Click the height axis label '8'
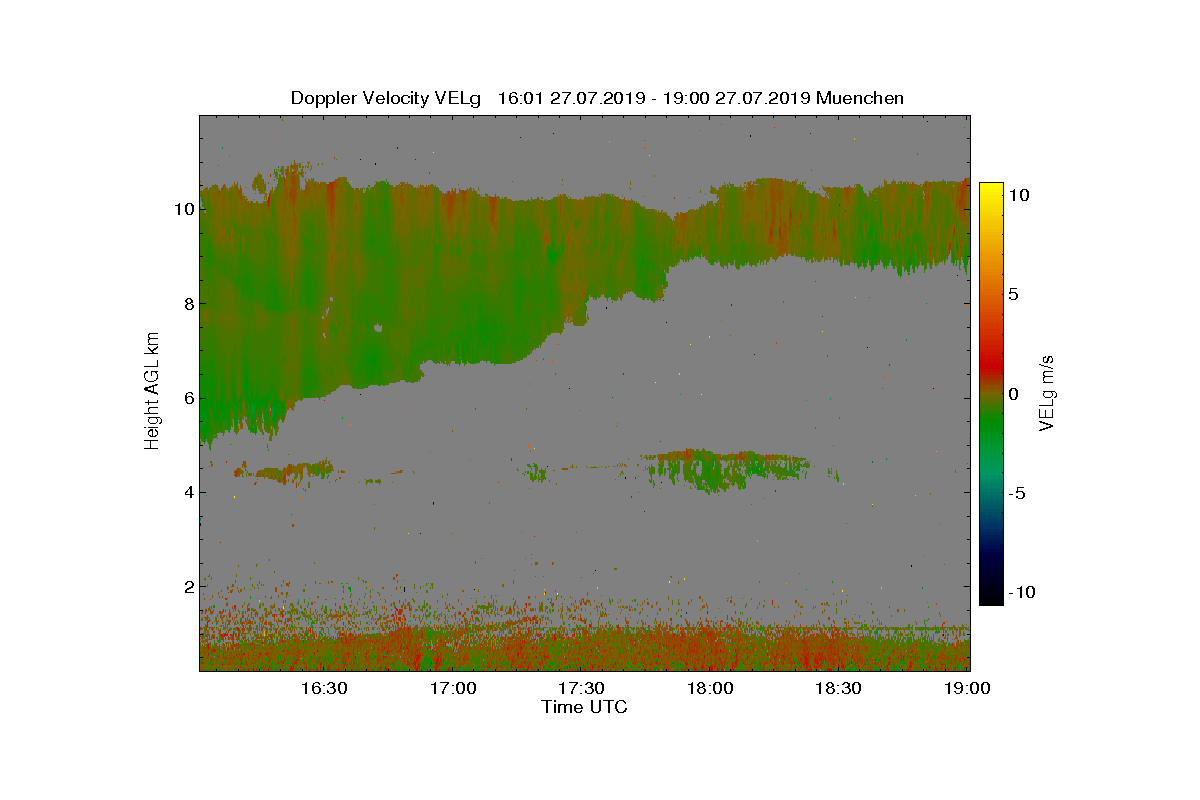Viewport: 1200px width, 800px height. click(187, 304)
